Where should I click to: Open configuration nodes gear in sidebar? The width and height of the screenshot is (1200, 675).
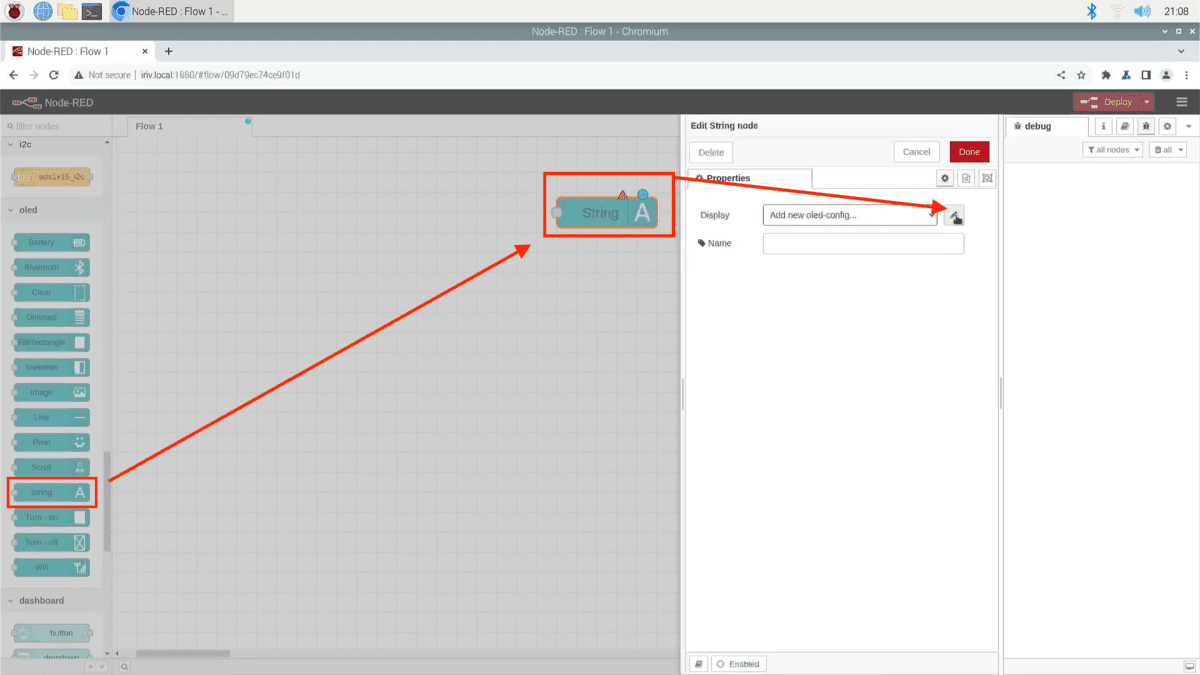click(1167, 126)
